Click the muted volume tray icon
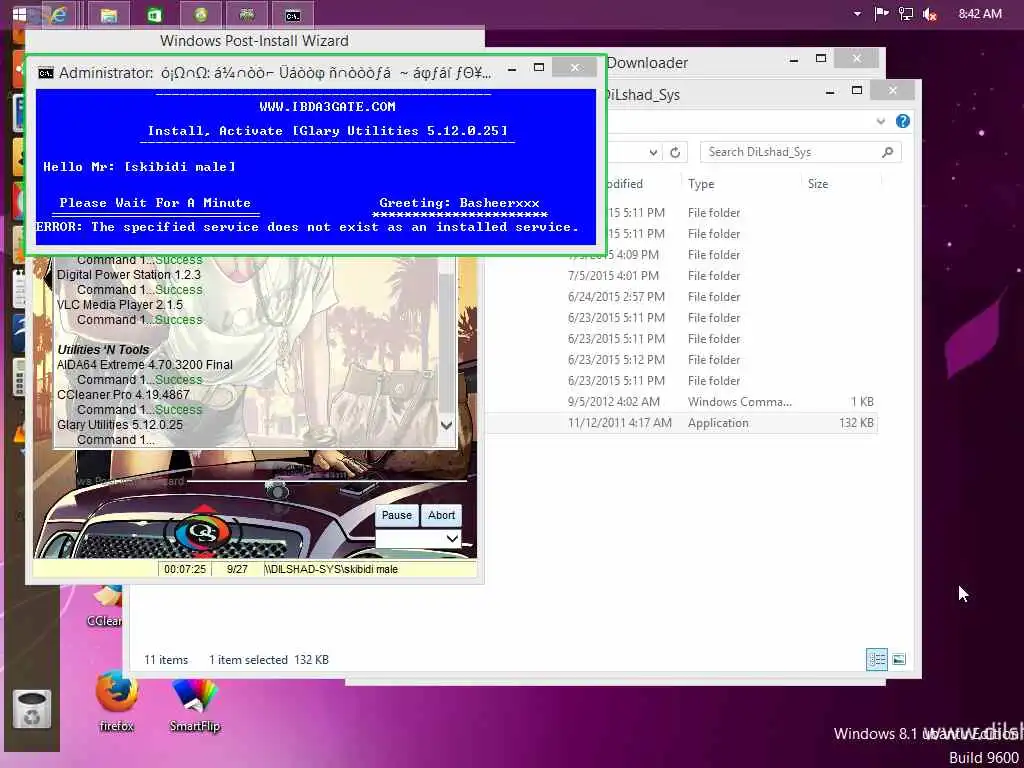The image size is (1024, 768). [x=930, y=14]
